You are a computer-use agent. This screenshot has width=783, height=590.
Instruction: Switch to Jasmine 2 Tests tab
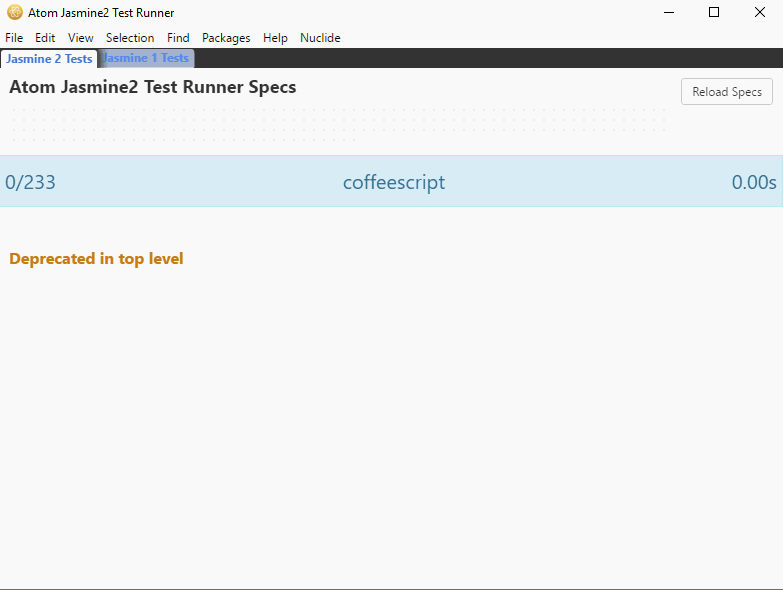[x=49, y=59]
